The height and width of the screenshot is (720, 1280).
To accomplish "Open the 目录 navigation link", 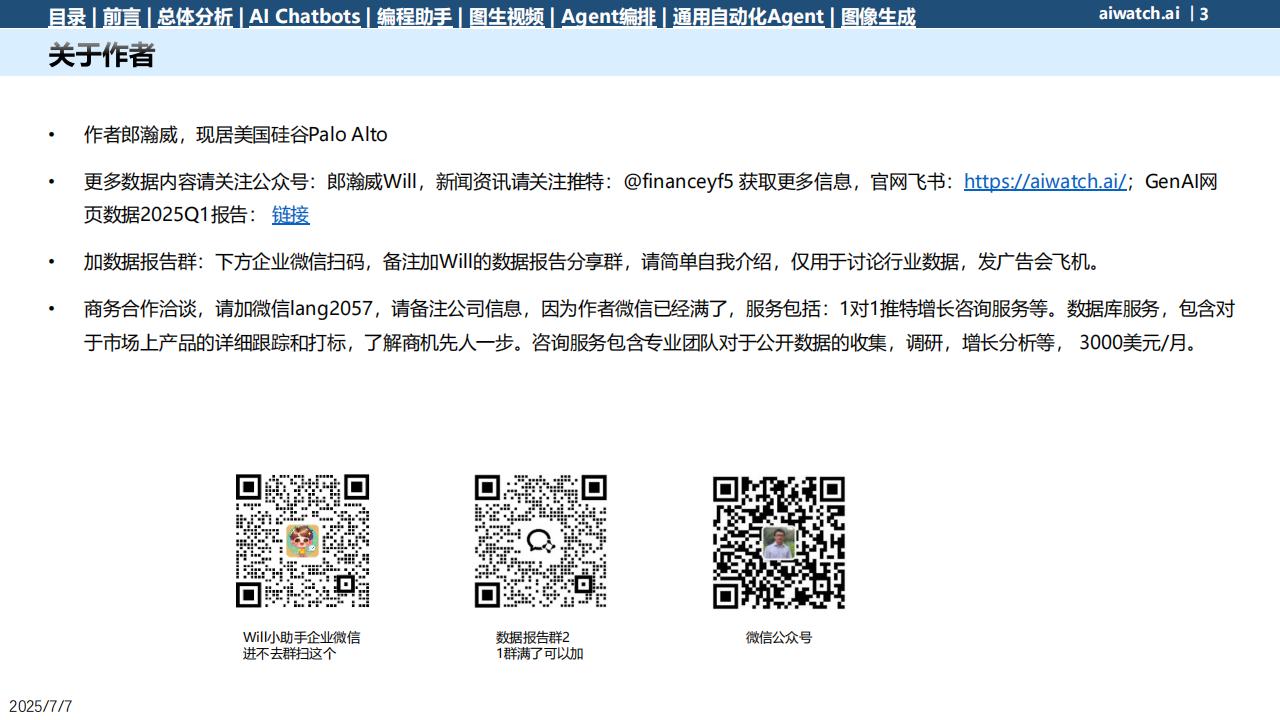I will tap(67, 16).
